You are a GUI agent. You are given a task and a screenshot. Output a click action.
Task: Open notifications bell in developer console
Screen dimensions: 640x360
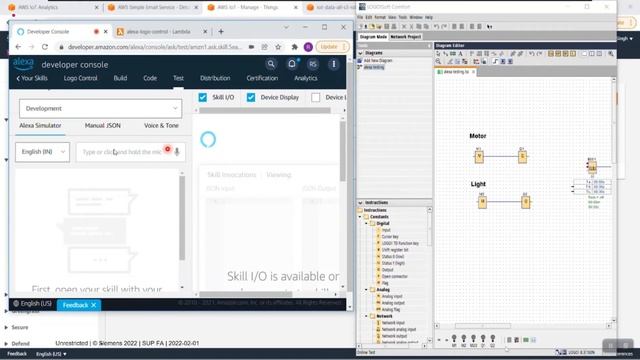pos(292,64)
